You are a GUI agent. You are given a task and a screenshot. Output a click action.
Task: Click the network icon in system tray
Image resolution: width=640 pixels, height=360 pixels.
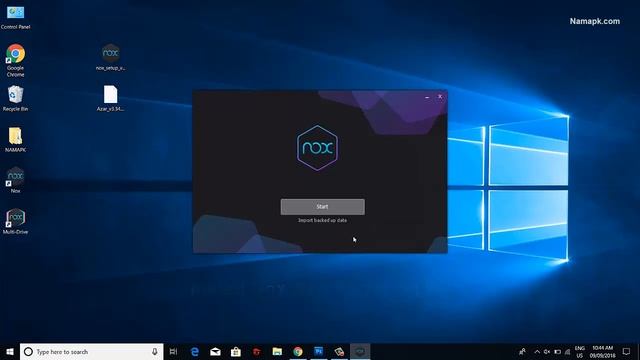coord(567,352)
